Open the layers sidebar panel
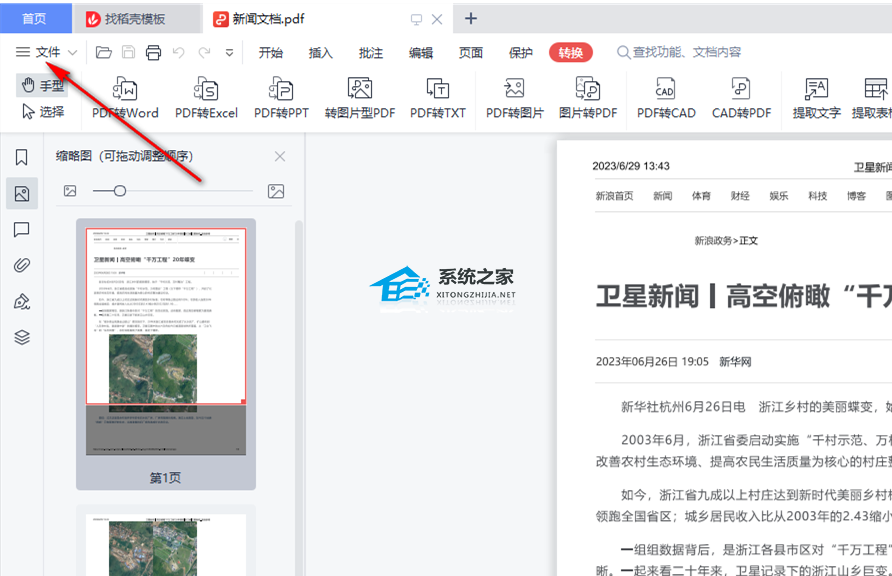 tap(22, 338)
